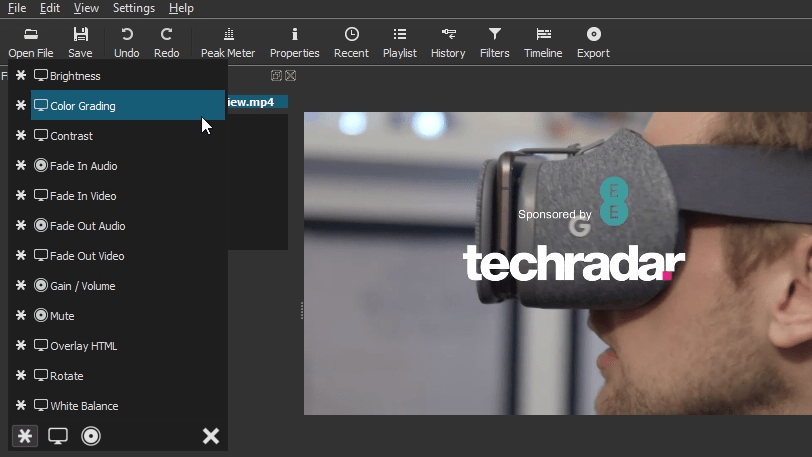Open the History panel
This screenshot has width=812, height=457.
click(x=448, y=42)
